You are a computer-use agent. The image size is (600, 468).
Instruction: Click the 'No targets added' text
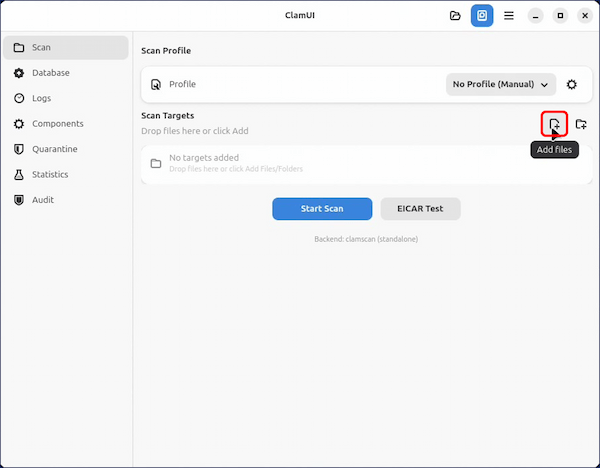(x=204, y=158)
